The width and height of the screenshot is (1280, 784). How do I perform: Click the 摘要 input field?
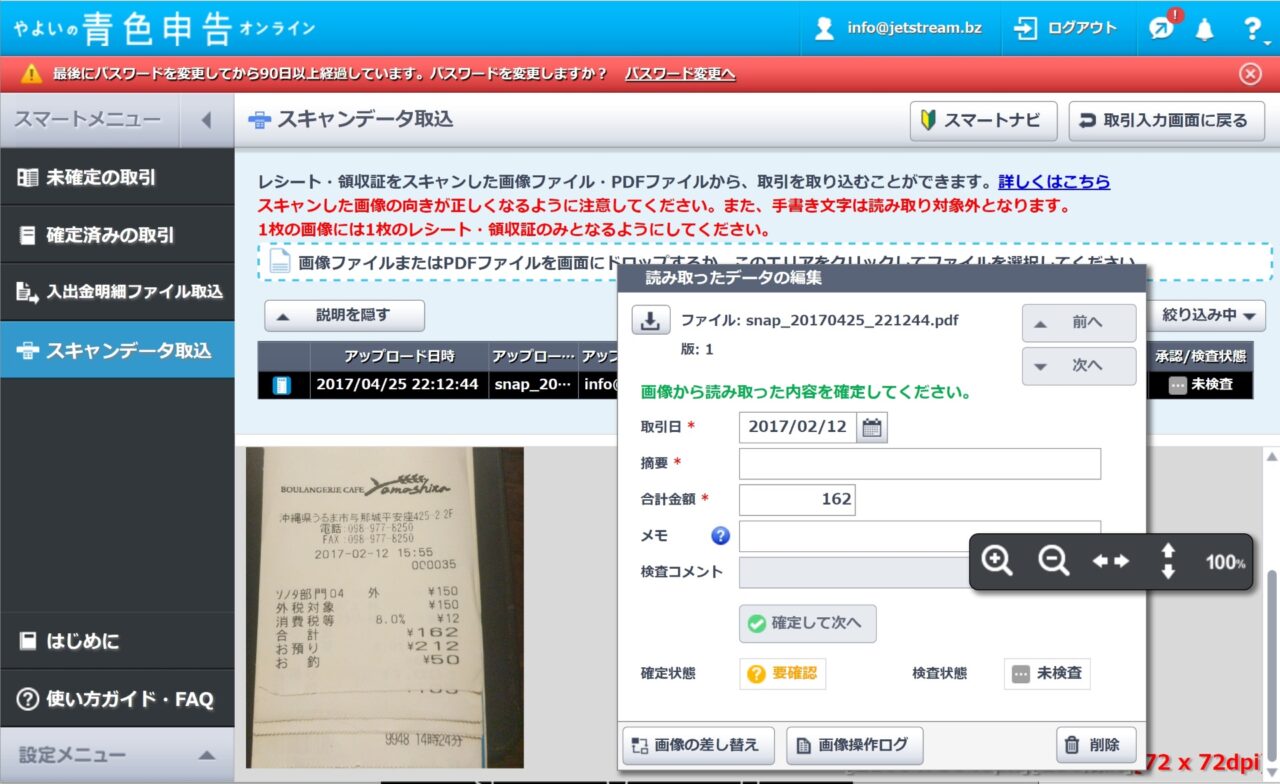coord(919,464)
